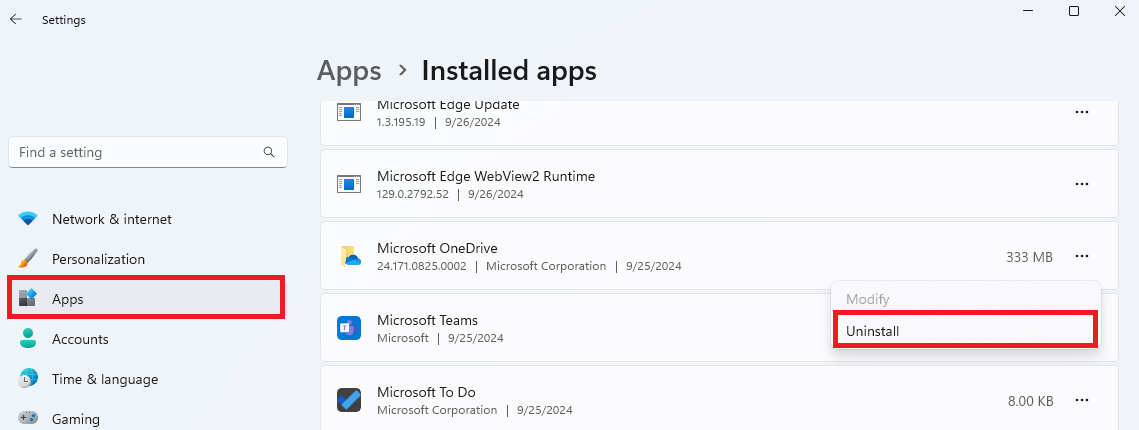Screen dimensions: 1139x430
Task: Open more options for Edge WebView2 Runtime
Action: pos(1082,184)
